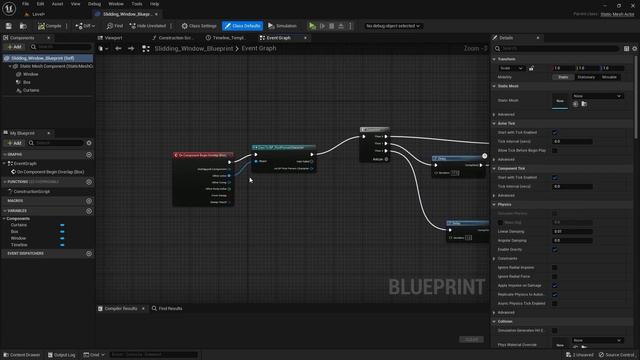
Task: Toggle the scale ratio lock icon
Action: (531, 69)
